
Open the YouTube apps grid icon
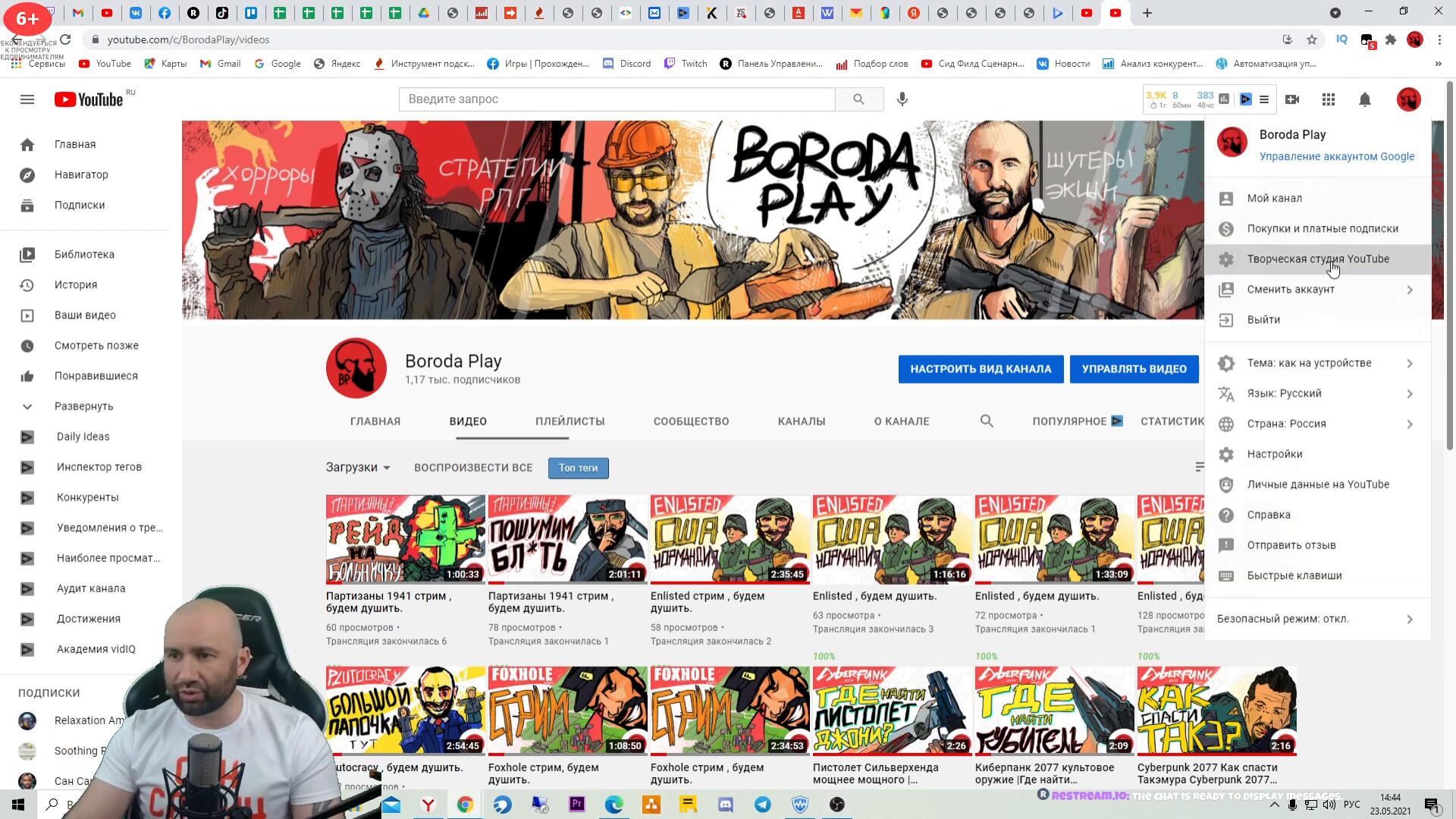[x=1328, y=99]
